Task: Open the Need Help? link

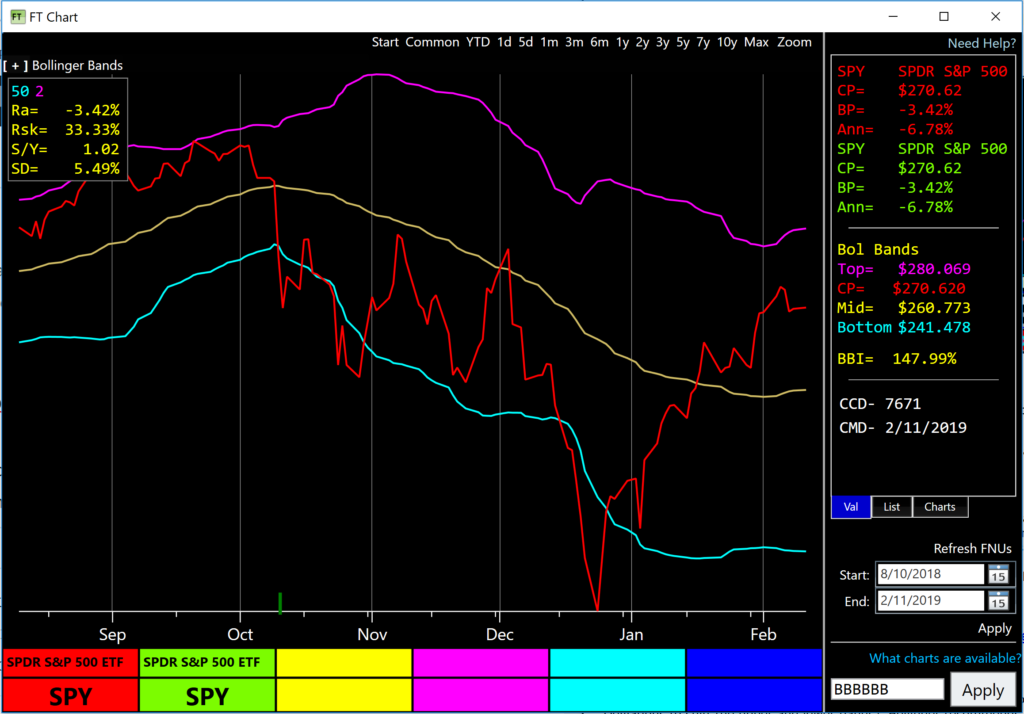Action: (979, 43)
